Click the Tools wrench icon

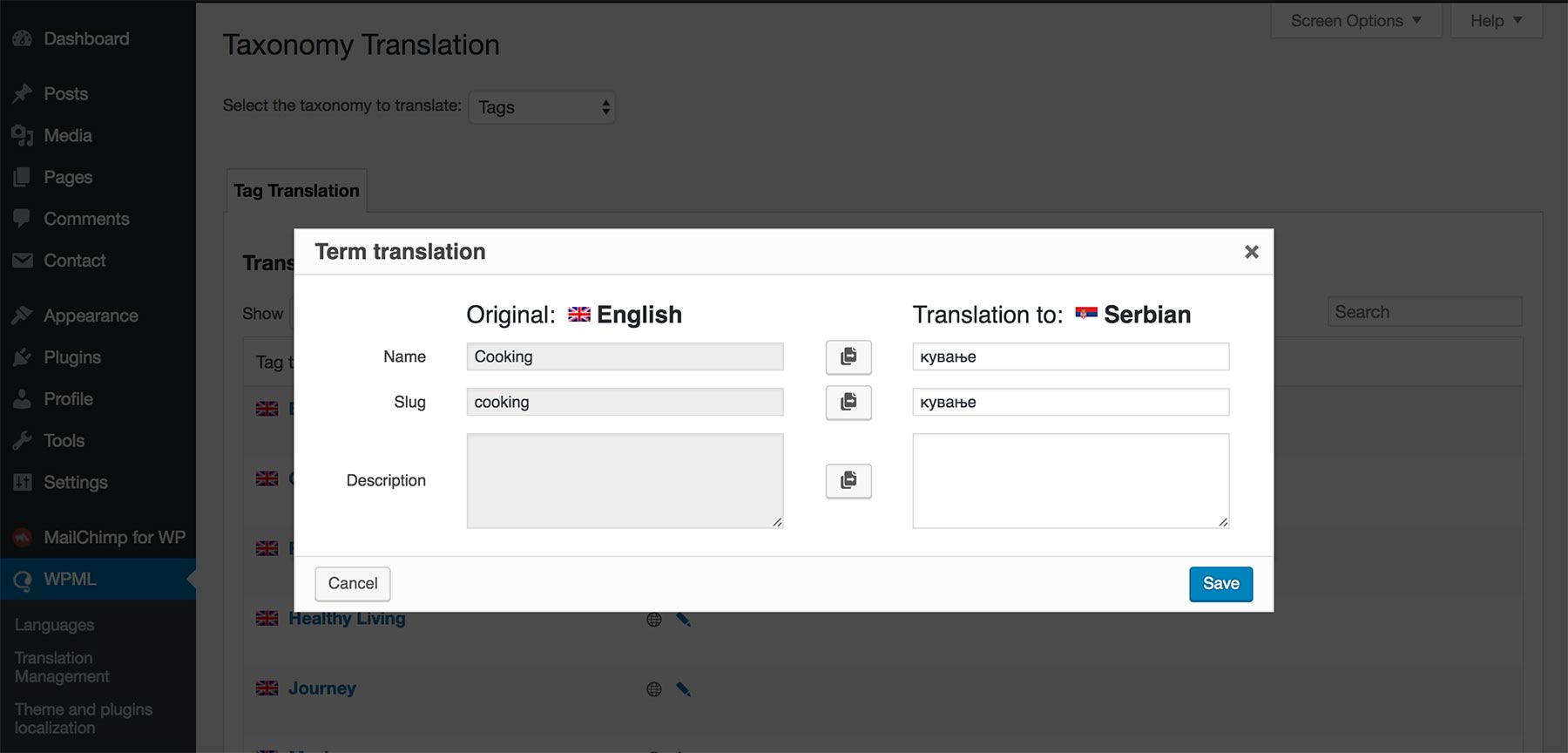[23, 441]
